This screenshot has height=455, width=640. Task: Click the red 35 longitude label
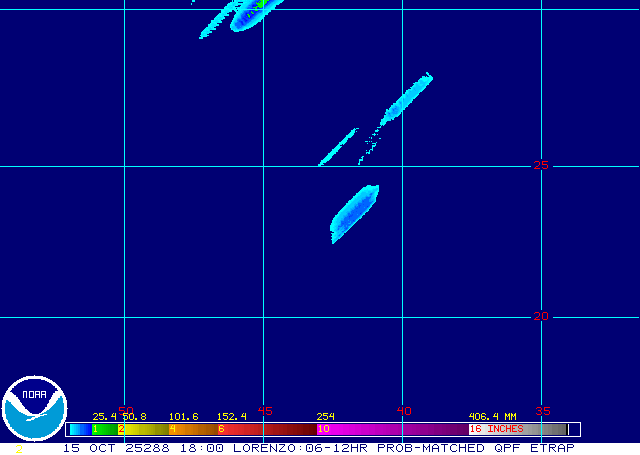pos(543,410)
